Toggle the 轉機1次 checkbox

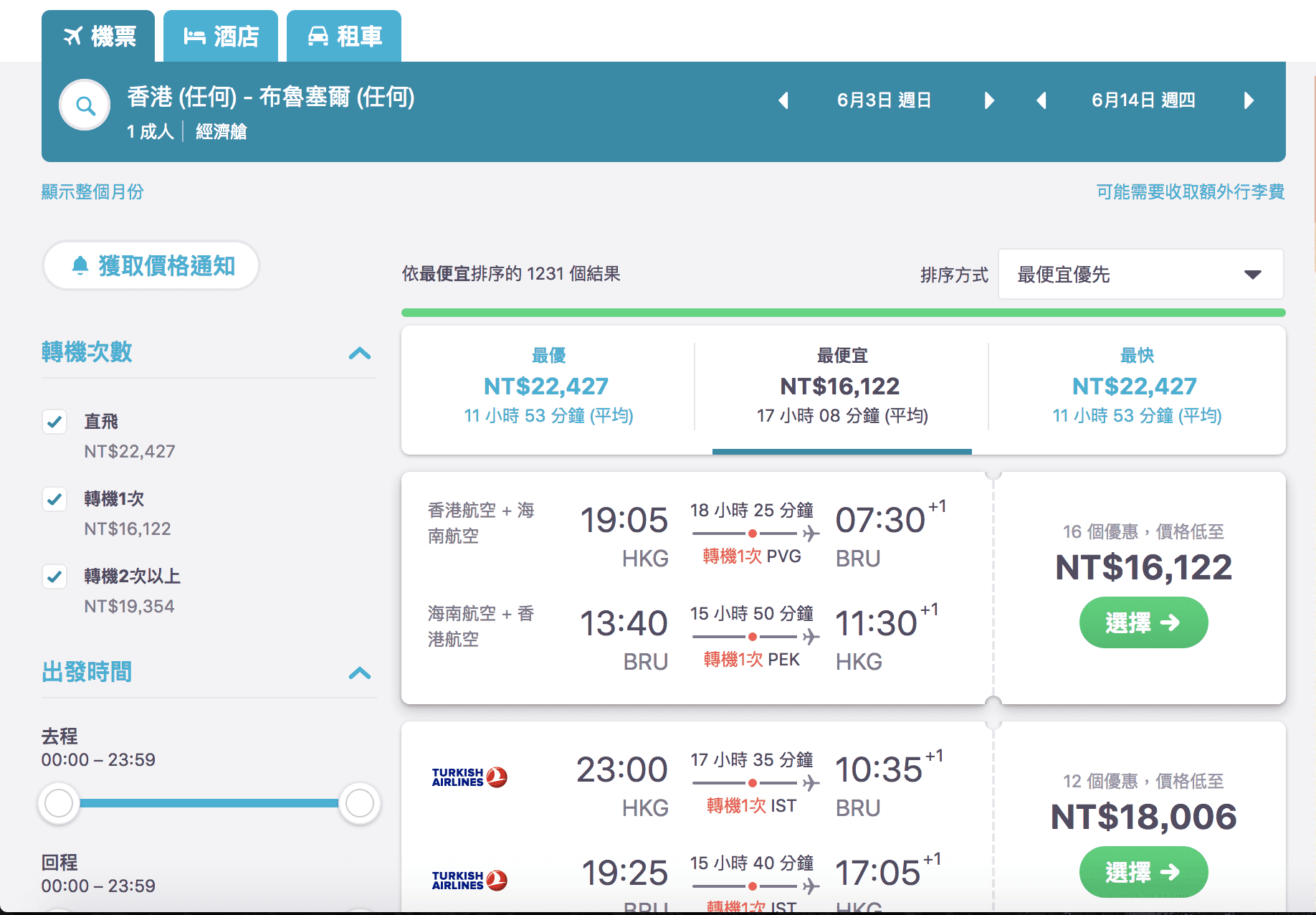(54, 499)
